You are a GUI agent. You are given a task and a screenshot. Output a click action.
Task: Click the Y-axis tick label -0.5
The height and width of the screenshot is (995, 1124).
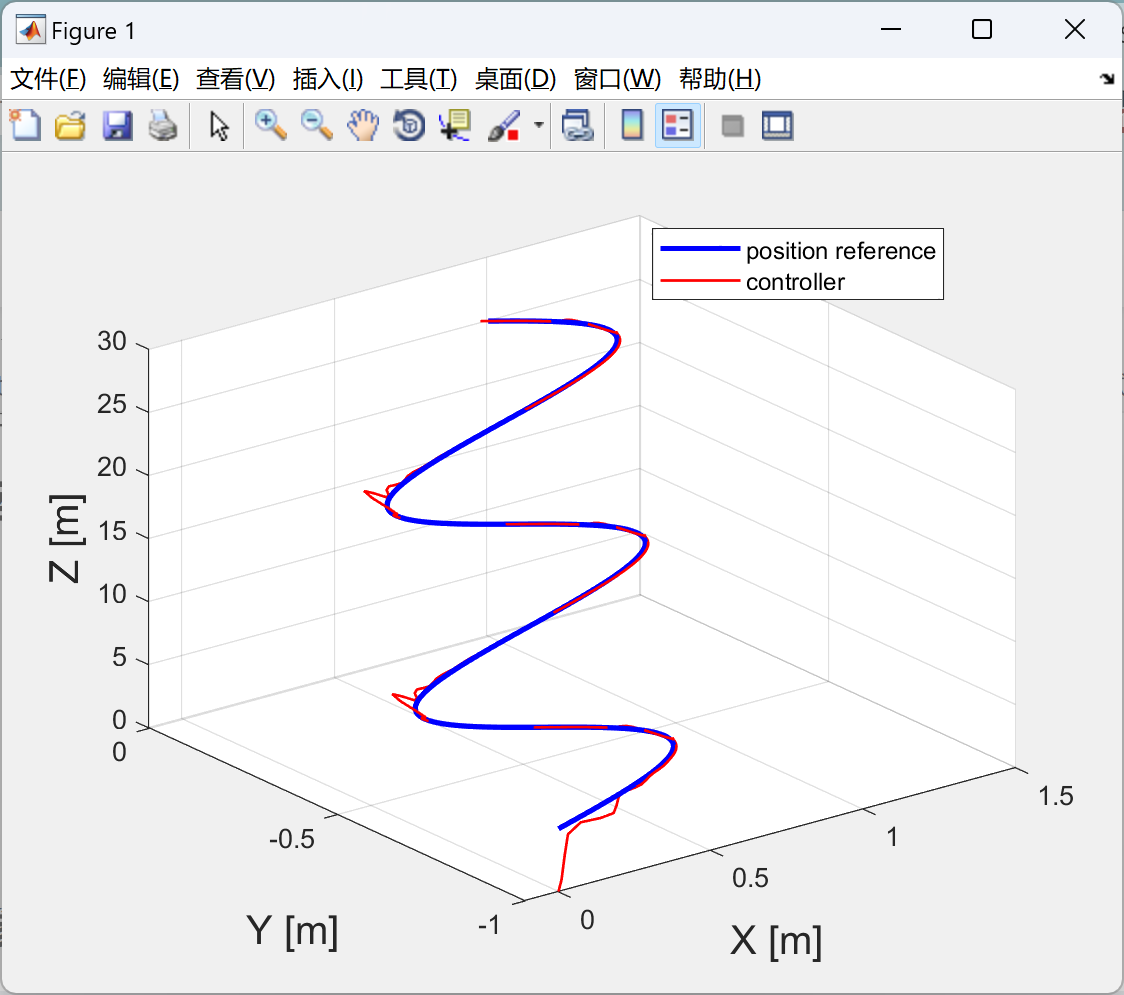[x=292, y=839]
